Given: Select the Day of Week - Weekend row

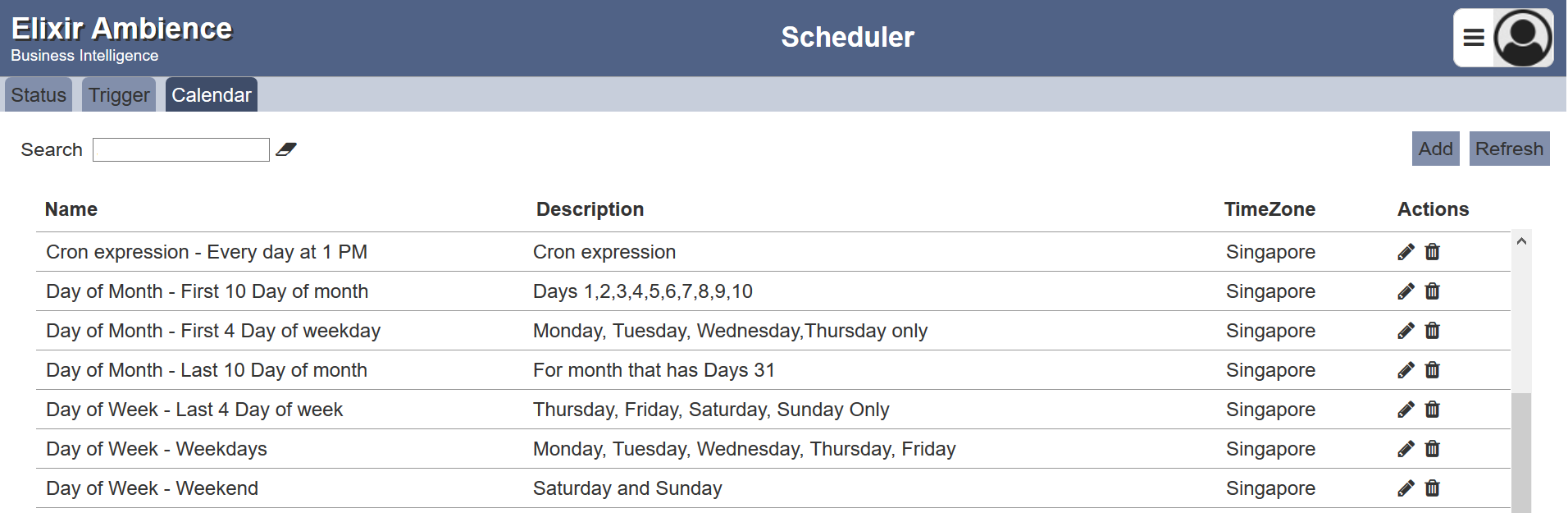Looking at the screenshot, I should (773, 488).
